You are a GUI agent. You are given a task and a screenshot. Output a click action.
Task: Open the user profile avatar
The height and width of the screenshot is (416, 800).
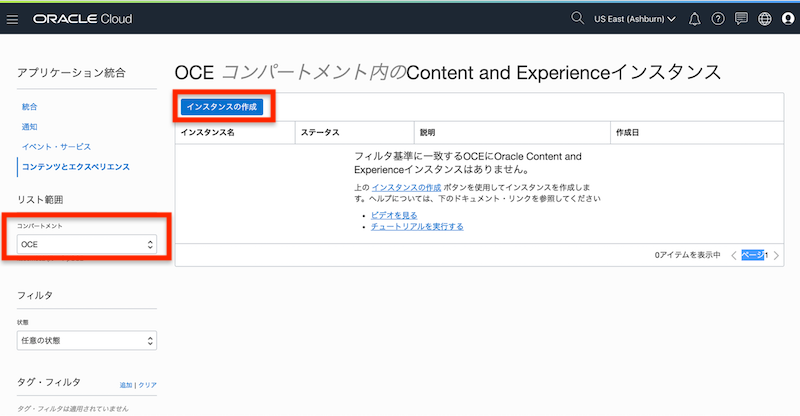tap(788, 19)
